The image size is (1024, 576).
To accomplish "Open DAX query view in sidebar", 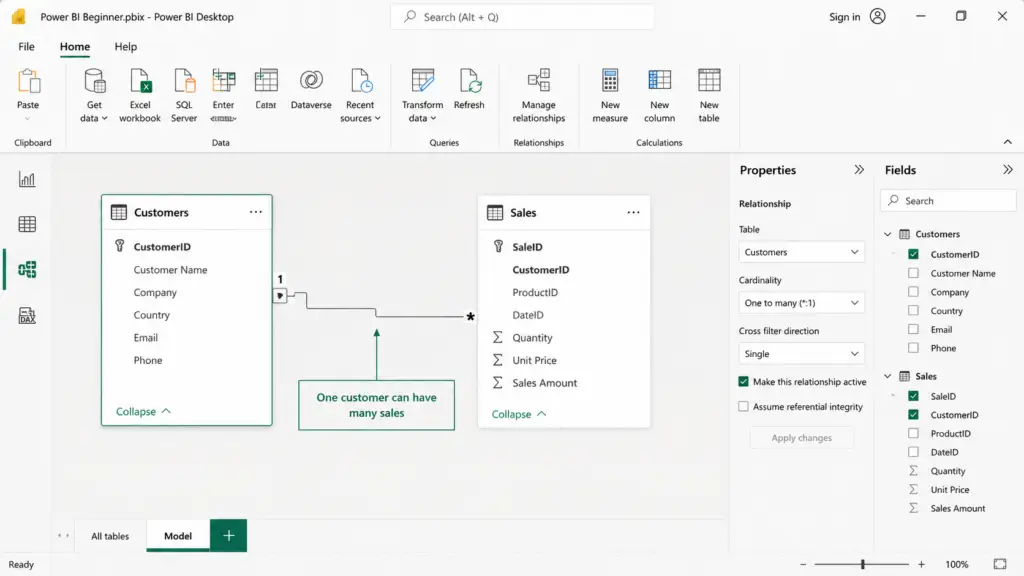I will (27, 315).
